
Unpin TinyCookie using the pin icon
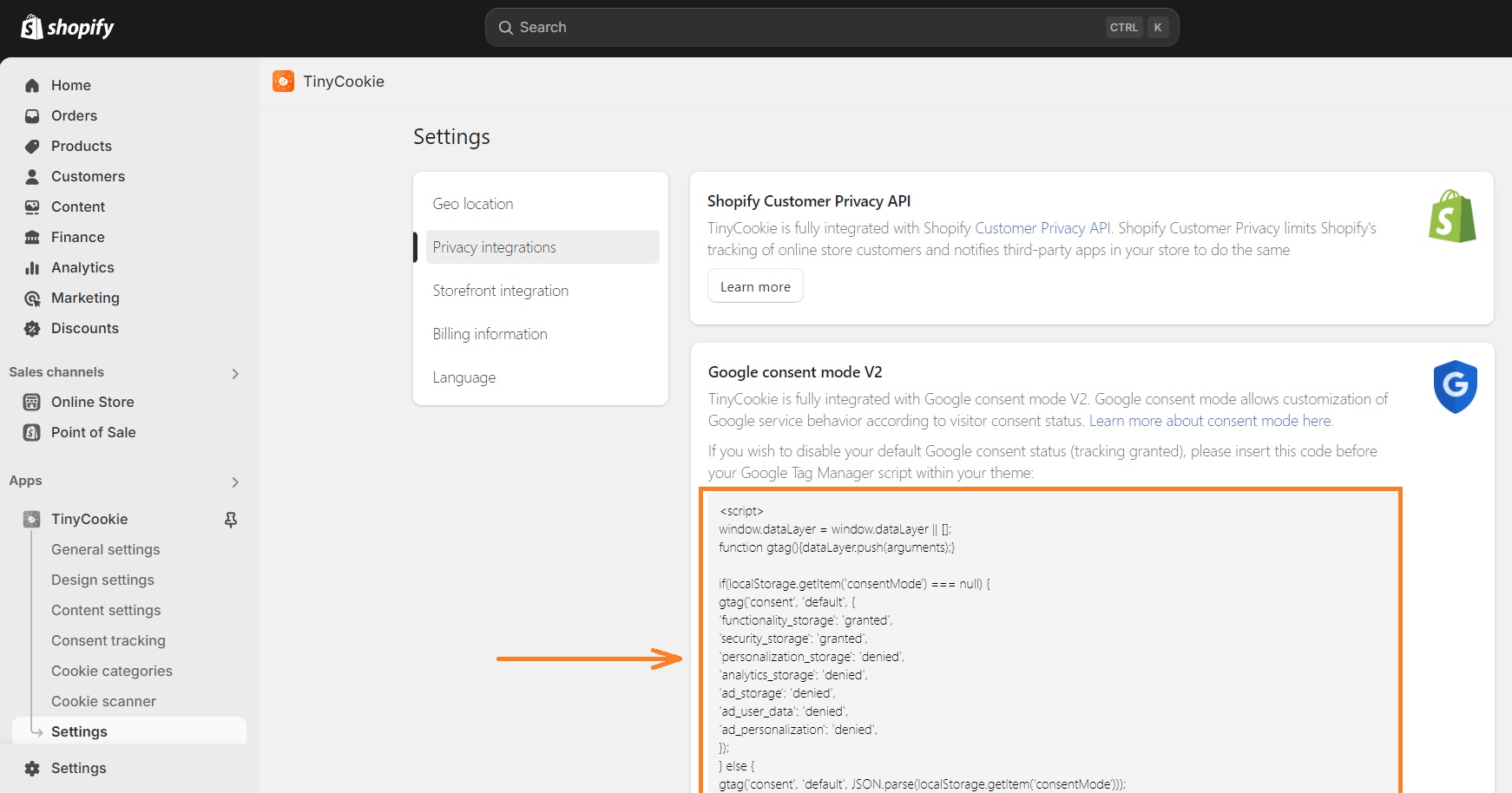230,519
